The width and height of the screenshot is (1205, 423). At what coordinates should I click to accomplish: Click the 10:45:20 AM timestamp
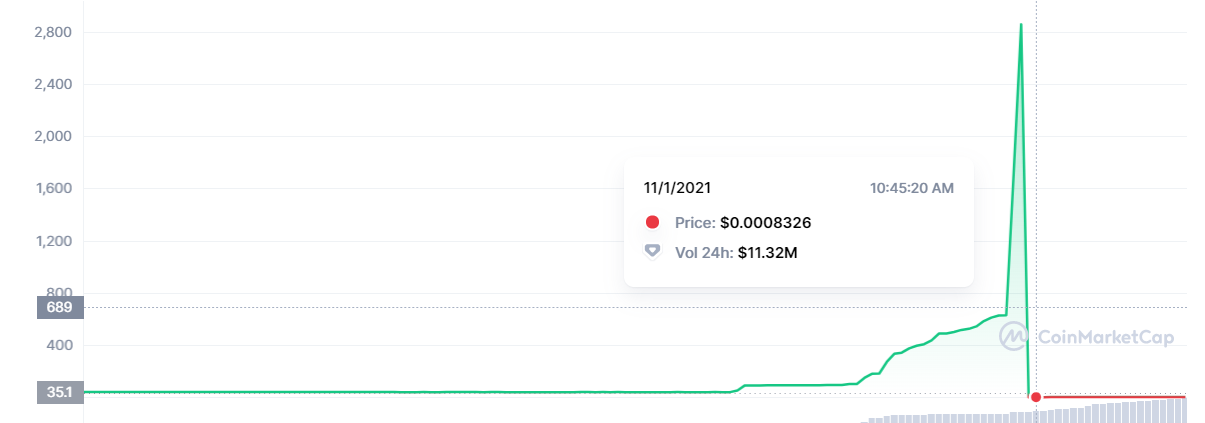click(x=911, y=187)
